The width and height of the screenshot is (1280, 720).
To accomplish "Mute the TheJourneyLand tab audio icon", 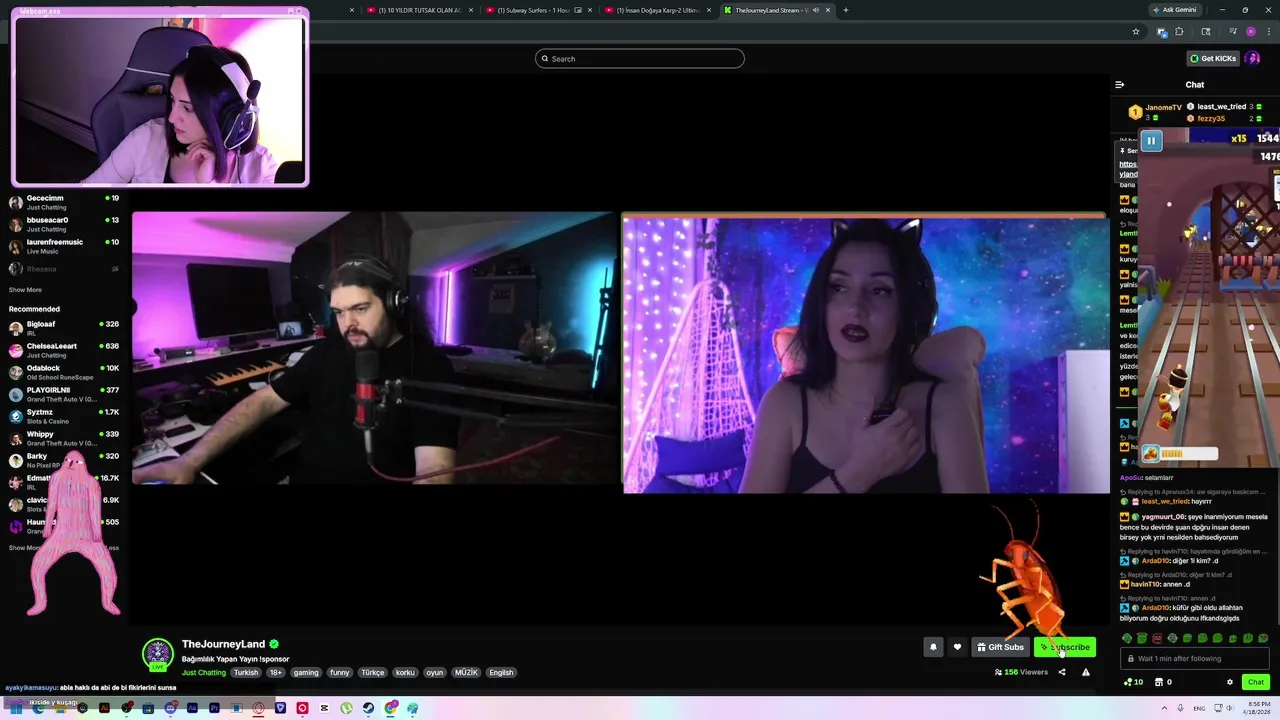I will point(816,10).
